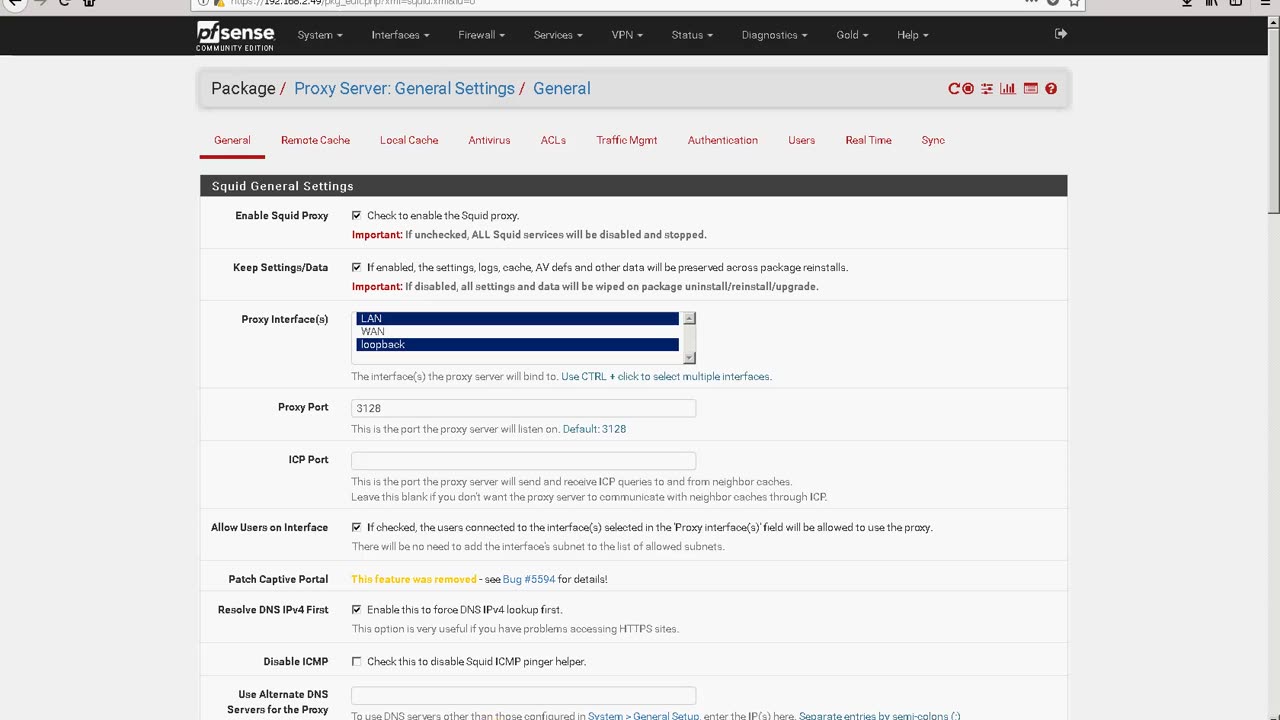Switch to the Real Time tab
This screenshot has width=1280, height=720.
point(868,140)
